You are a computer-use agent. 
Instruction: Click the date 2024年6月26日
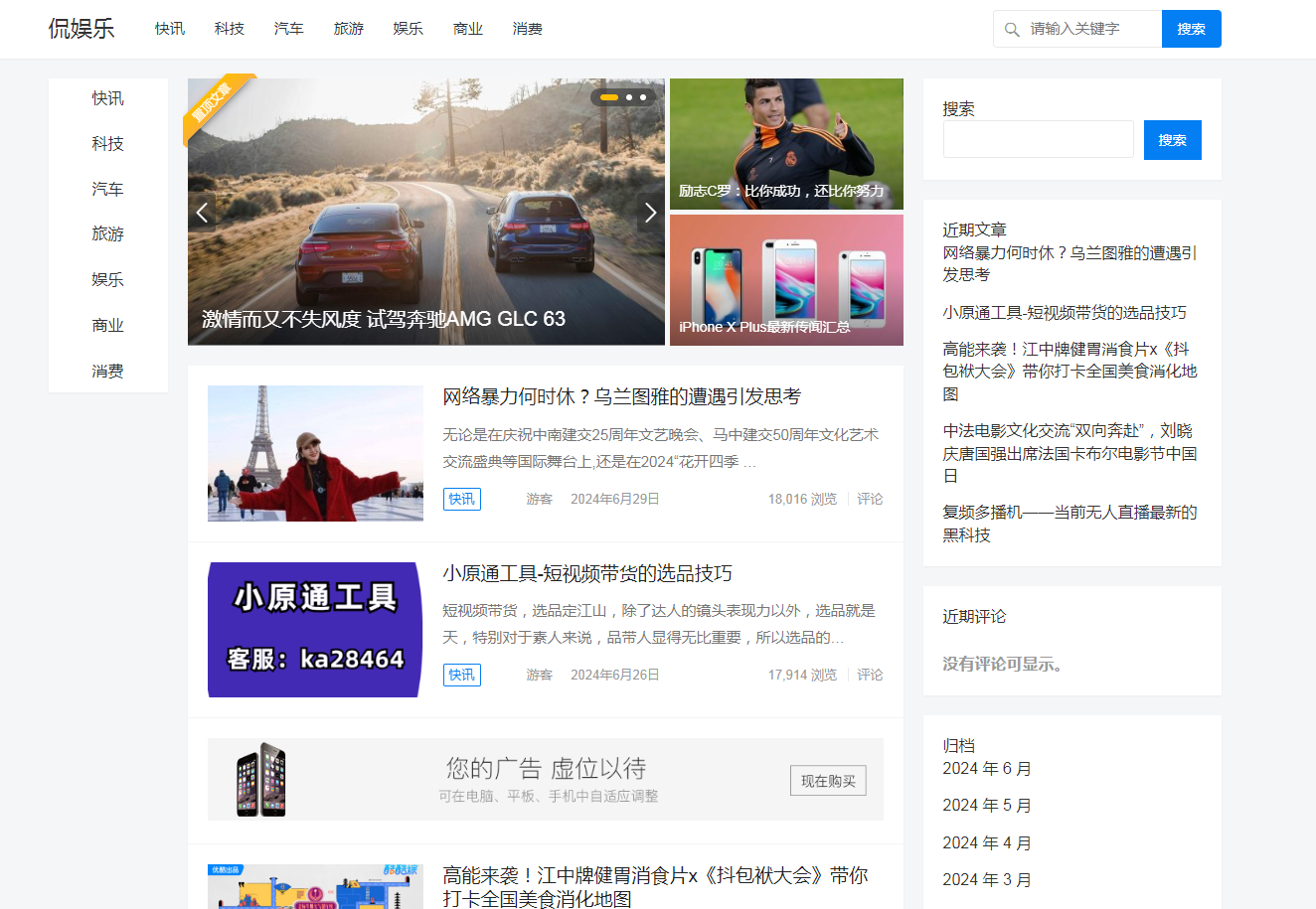click(x=615, y=675)
